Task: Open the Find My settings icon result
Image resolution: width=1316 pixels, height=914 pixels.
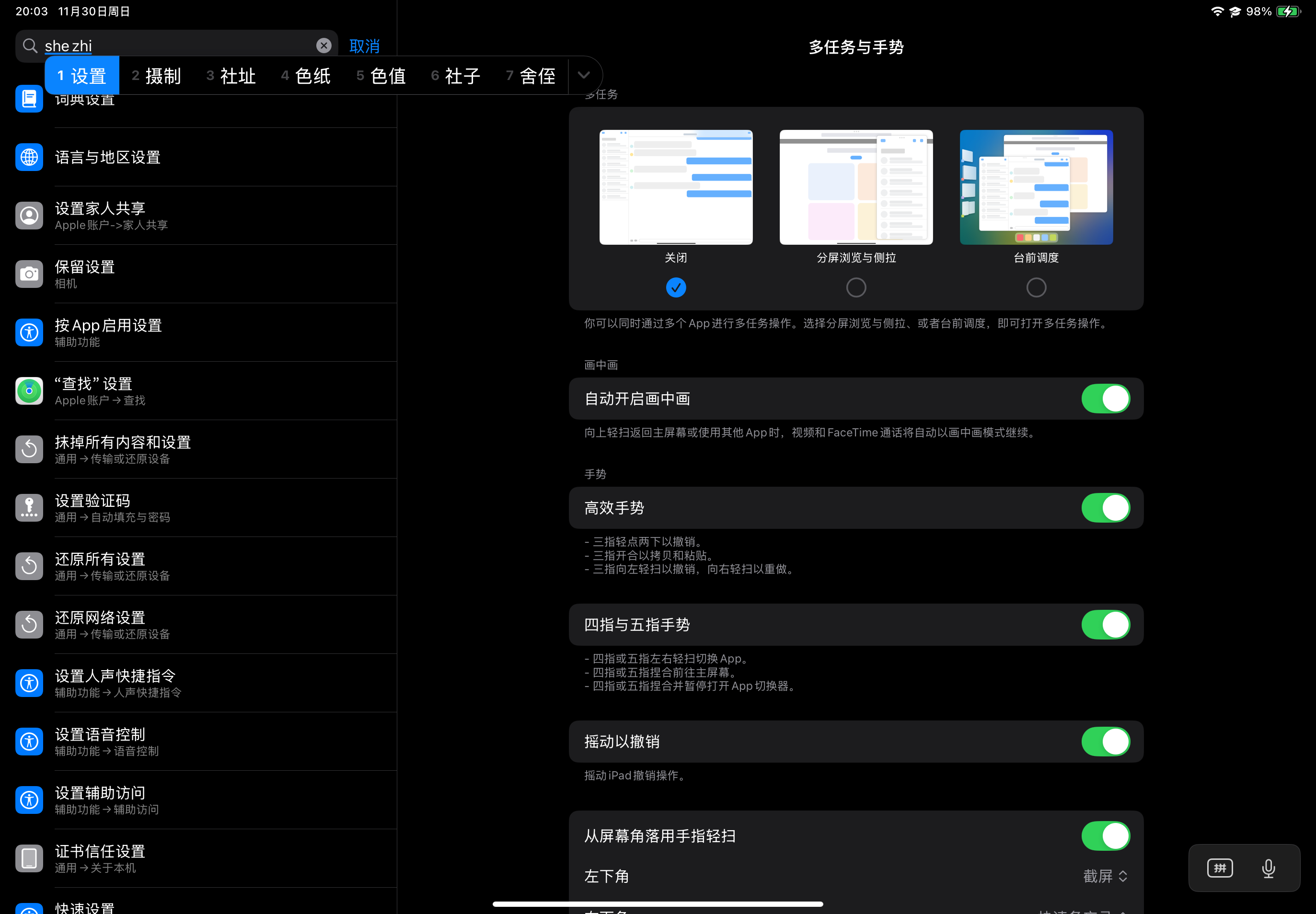Action: pyautogui.click(x=29, y=390)
